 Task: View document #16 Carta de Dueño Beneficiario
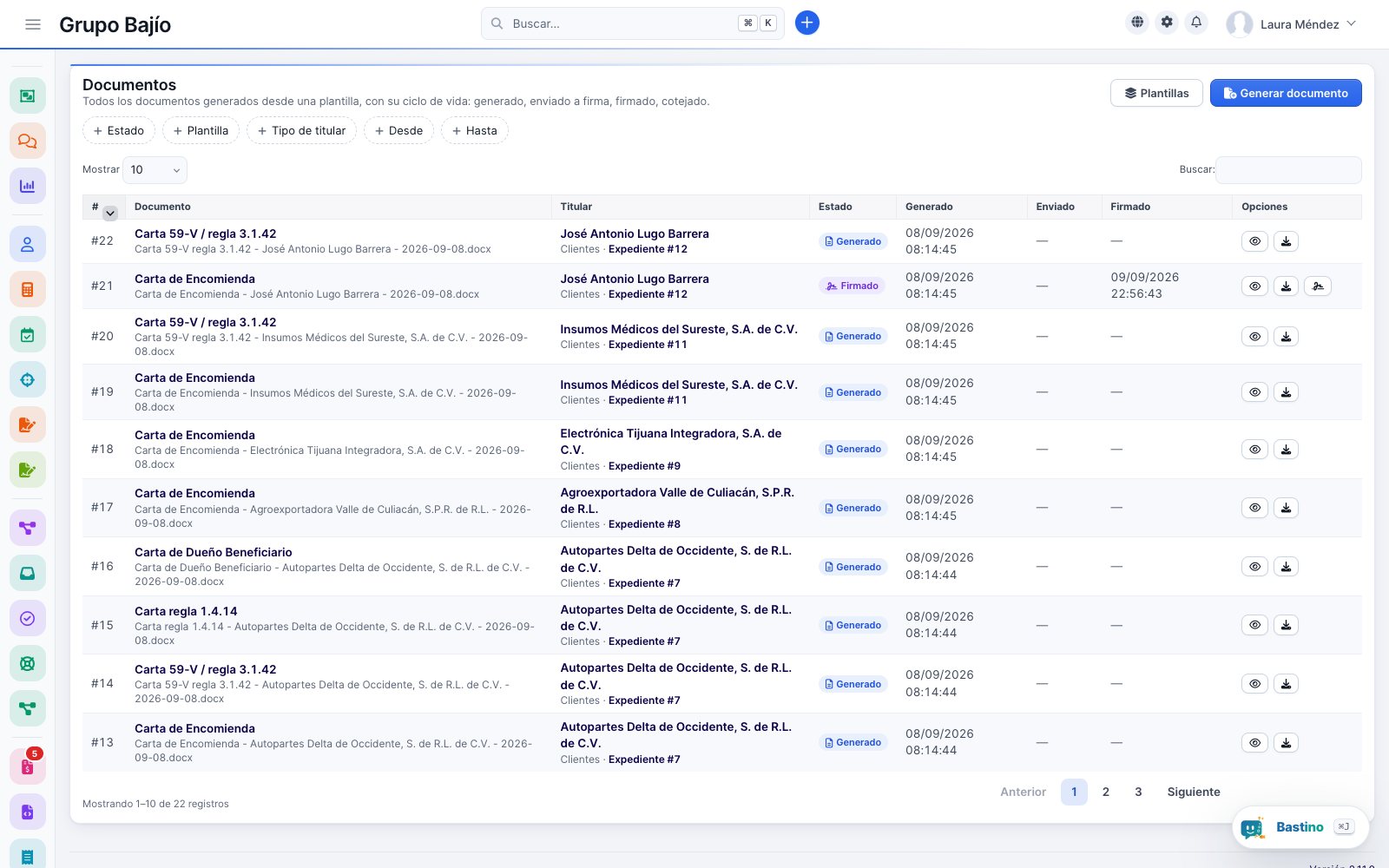[1254, 567]
